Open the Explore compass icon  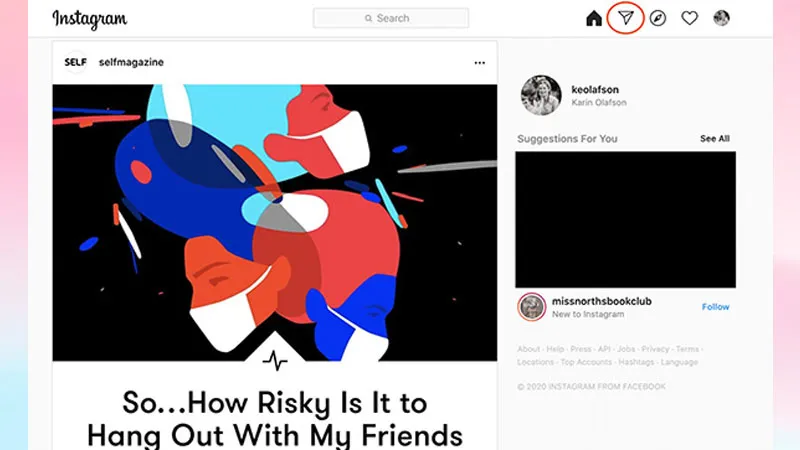(658, 18)
